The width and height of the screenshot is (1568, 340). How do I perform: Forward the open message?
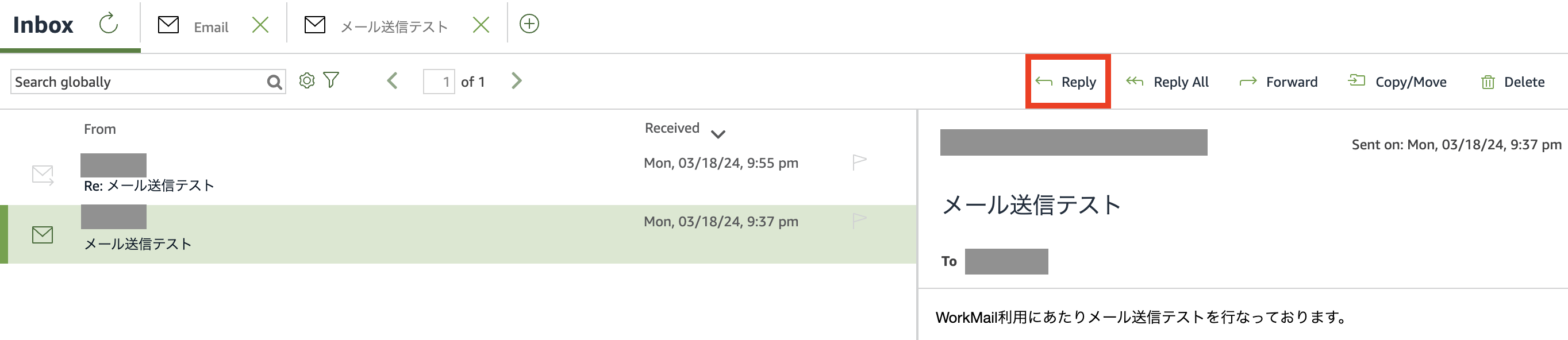(x=1279, y=82)
